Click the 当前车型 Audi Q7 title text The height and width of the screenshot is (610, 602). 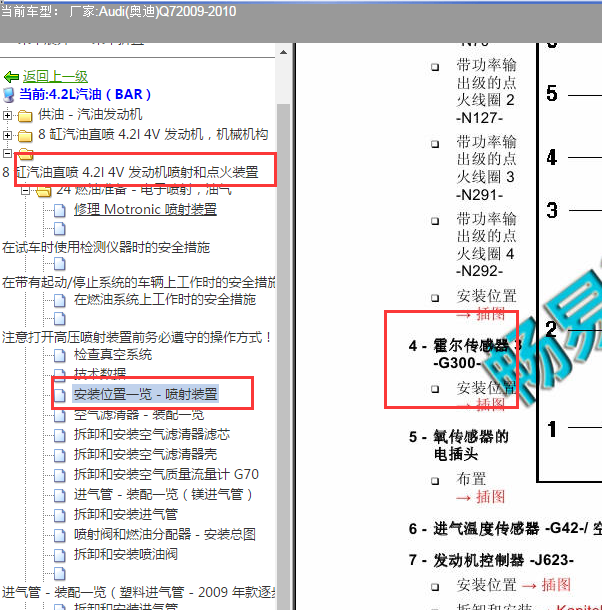pyautogui.click(x=118, y=11)
